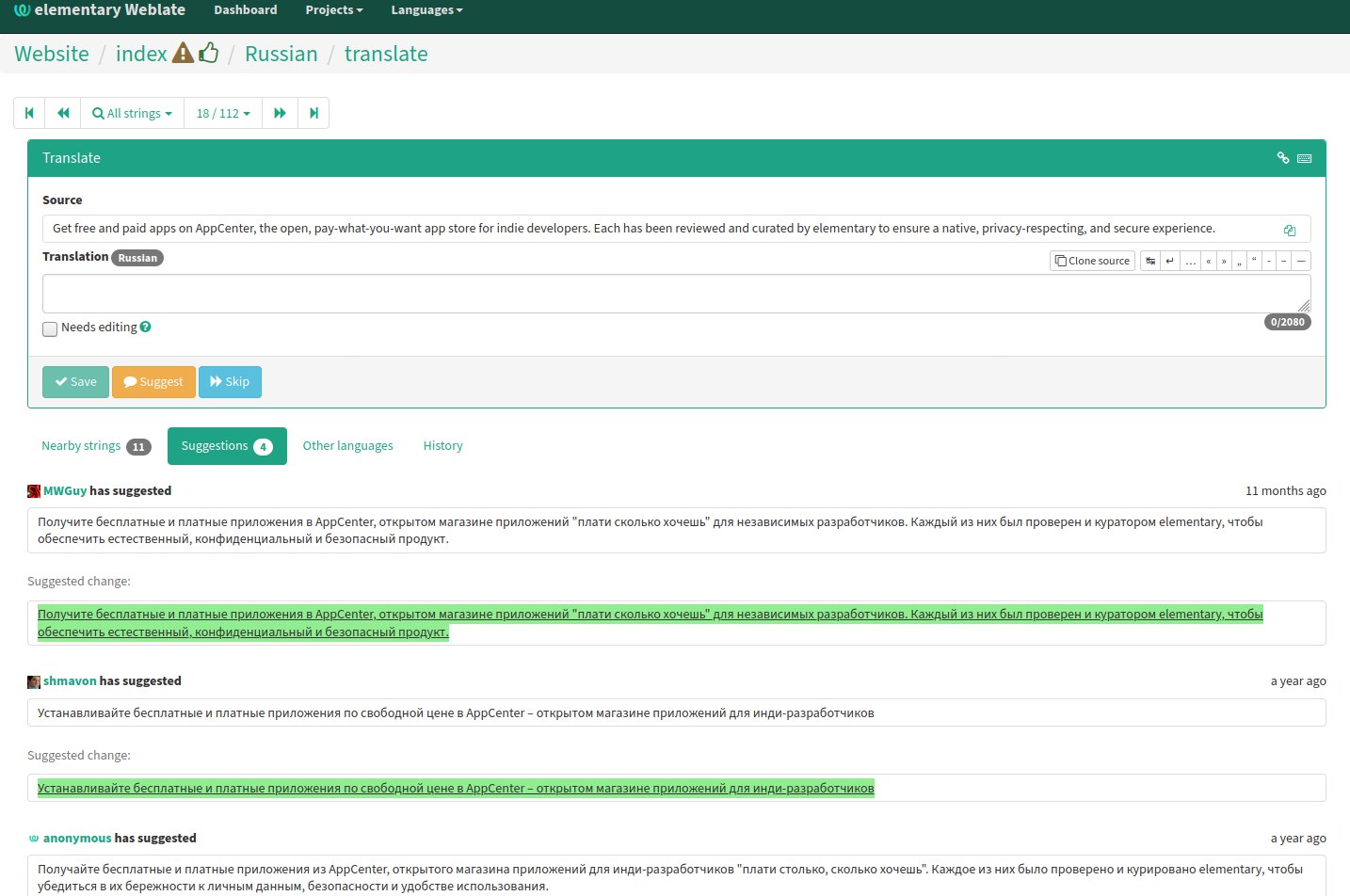1350x896 pixels.
Task: Insert the em dash — character
Action: pos(1301,261)
